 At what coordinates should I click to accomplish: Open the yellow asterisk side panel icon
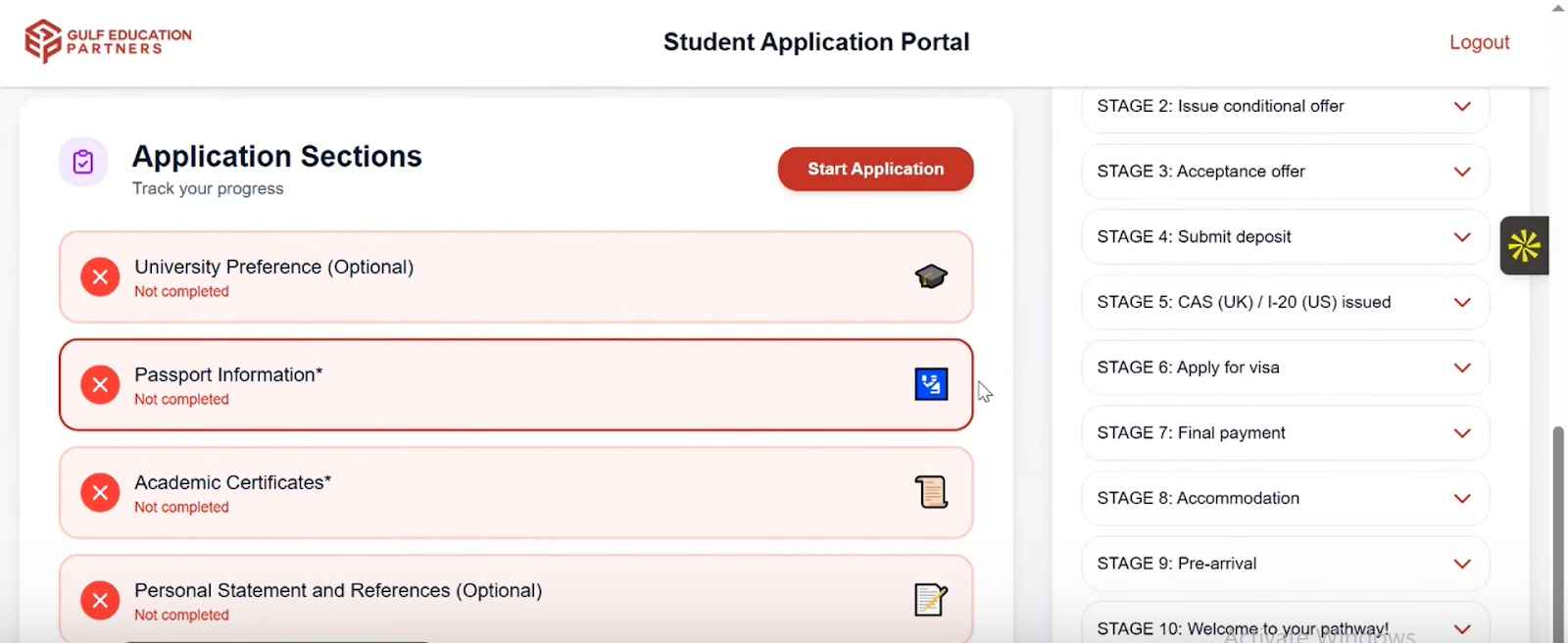click(x=1525, y=245)
